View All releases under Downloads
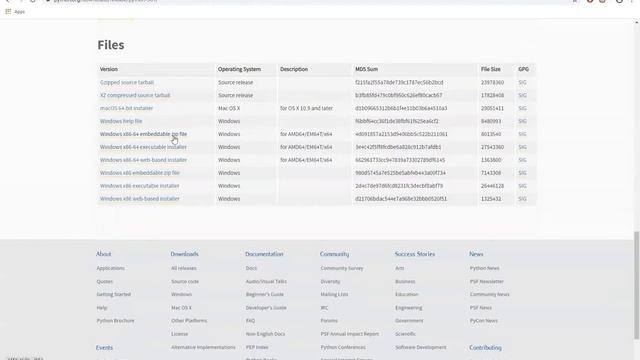Viewport: 640px width, 360px height. coord(184,268)
